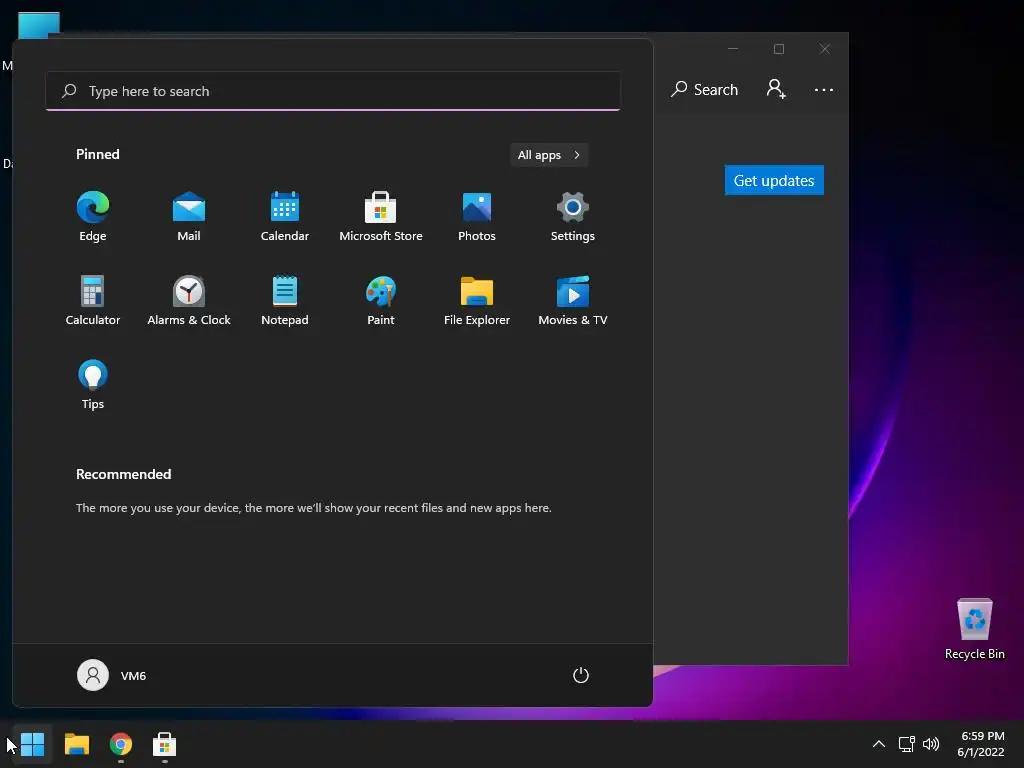Screen dimensions: 1024x768
Task: Launch the Mail app from Pinned
Action: [189, 217]
